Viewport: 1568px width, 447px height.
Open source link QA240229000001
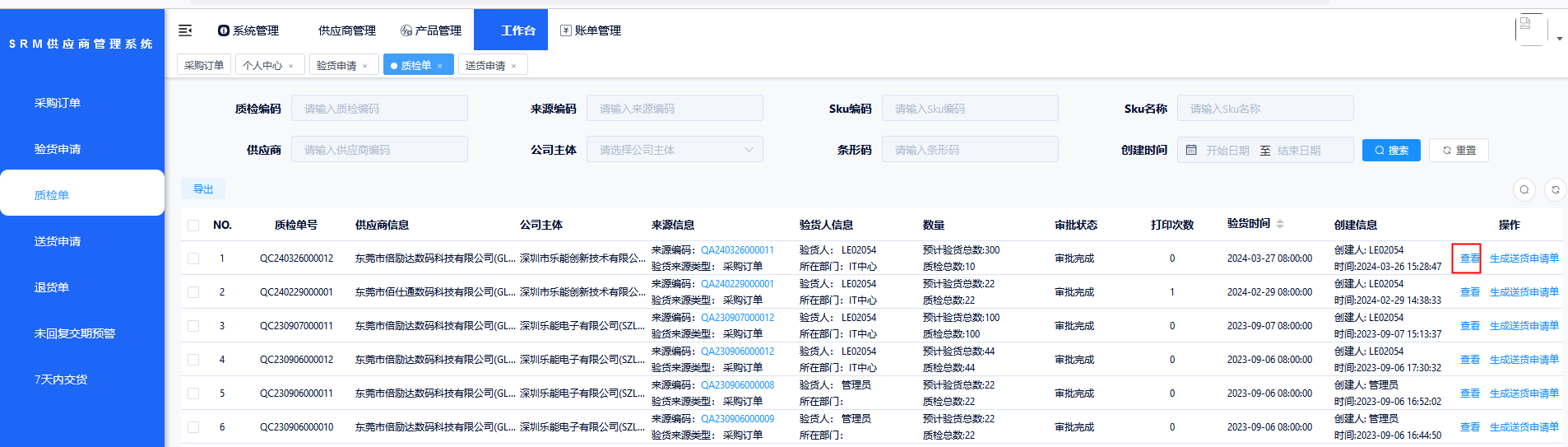pos(737,284)
